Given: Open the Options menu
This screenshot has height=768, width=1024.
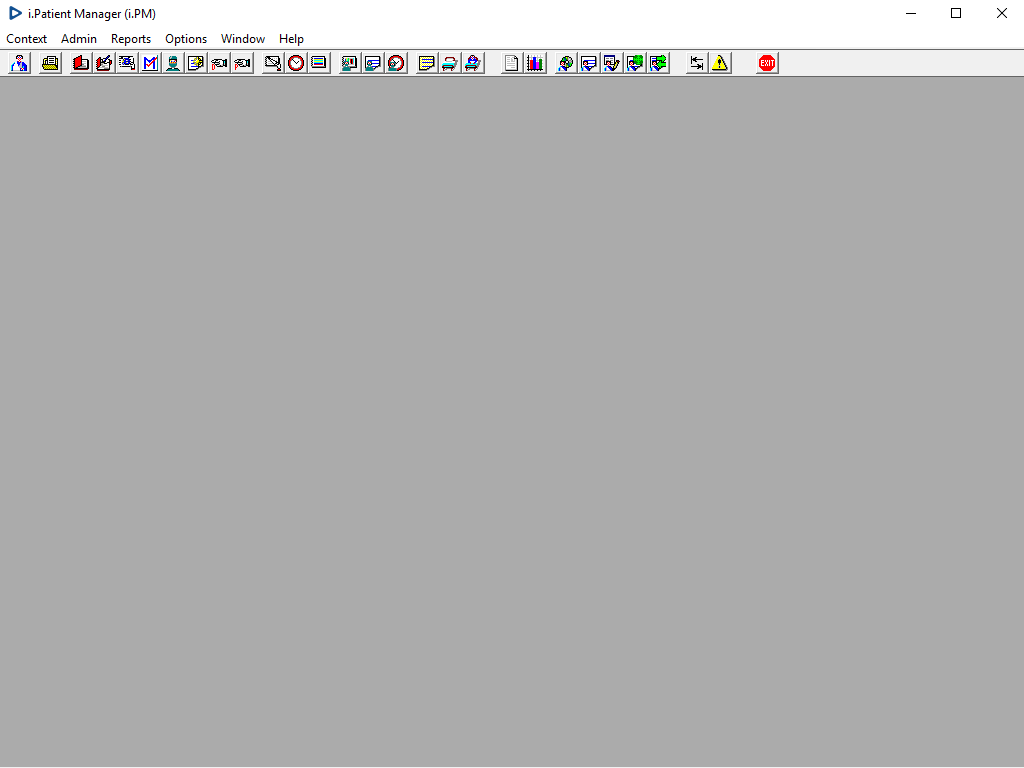Looking at the screenshot, I should 186,39.
